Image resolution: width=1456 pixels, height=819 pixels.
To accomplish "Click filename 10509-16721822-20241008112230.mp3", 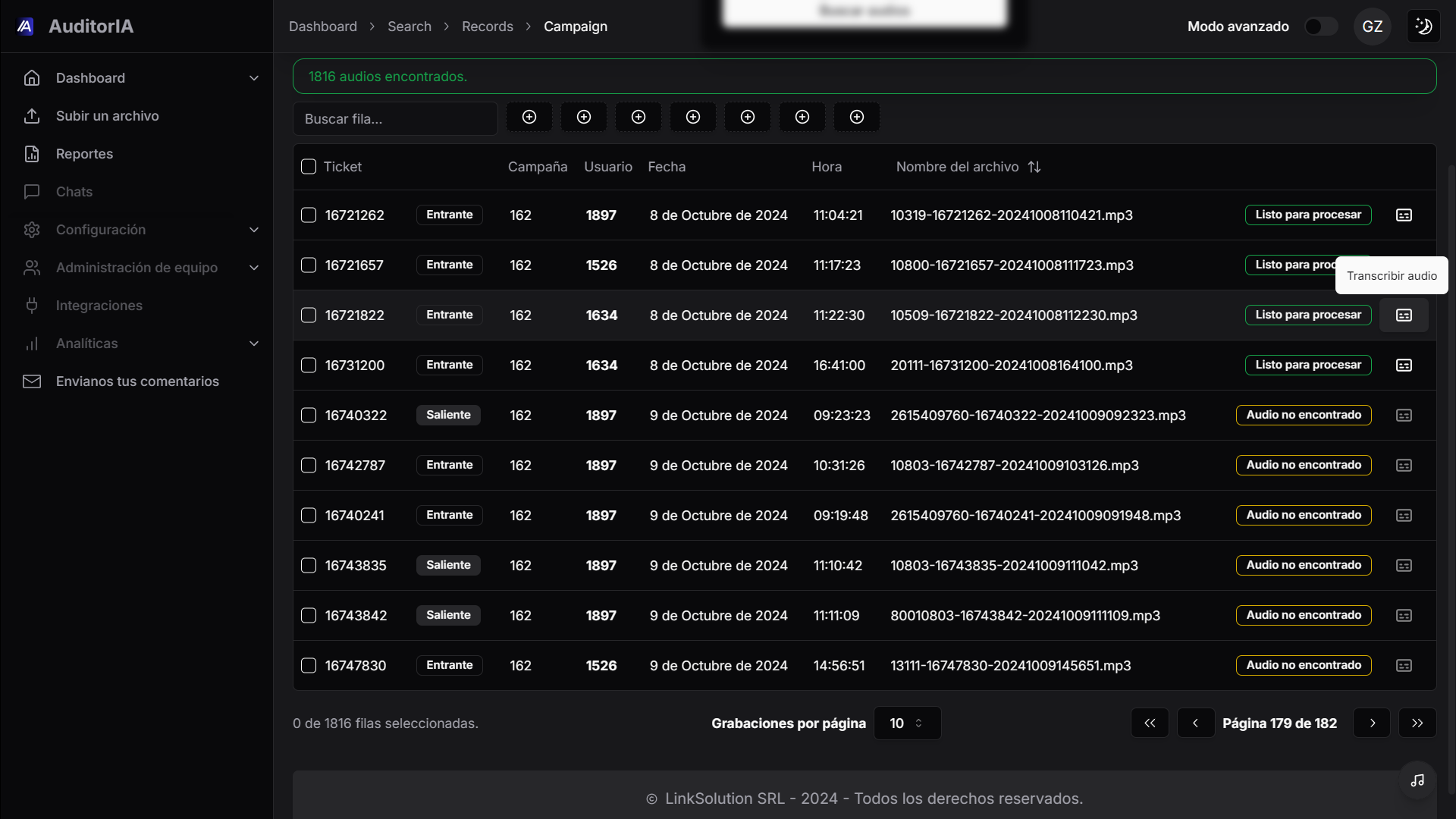I will click(1014, 315).
